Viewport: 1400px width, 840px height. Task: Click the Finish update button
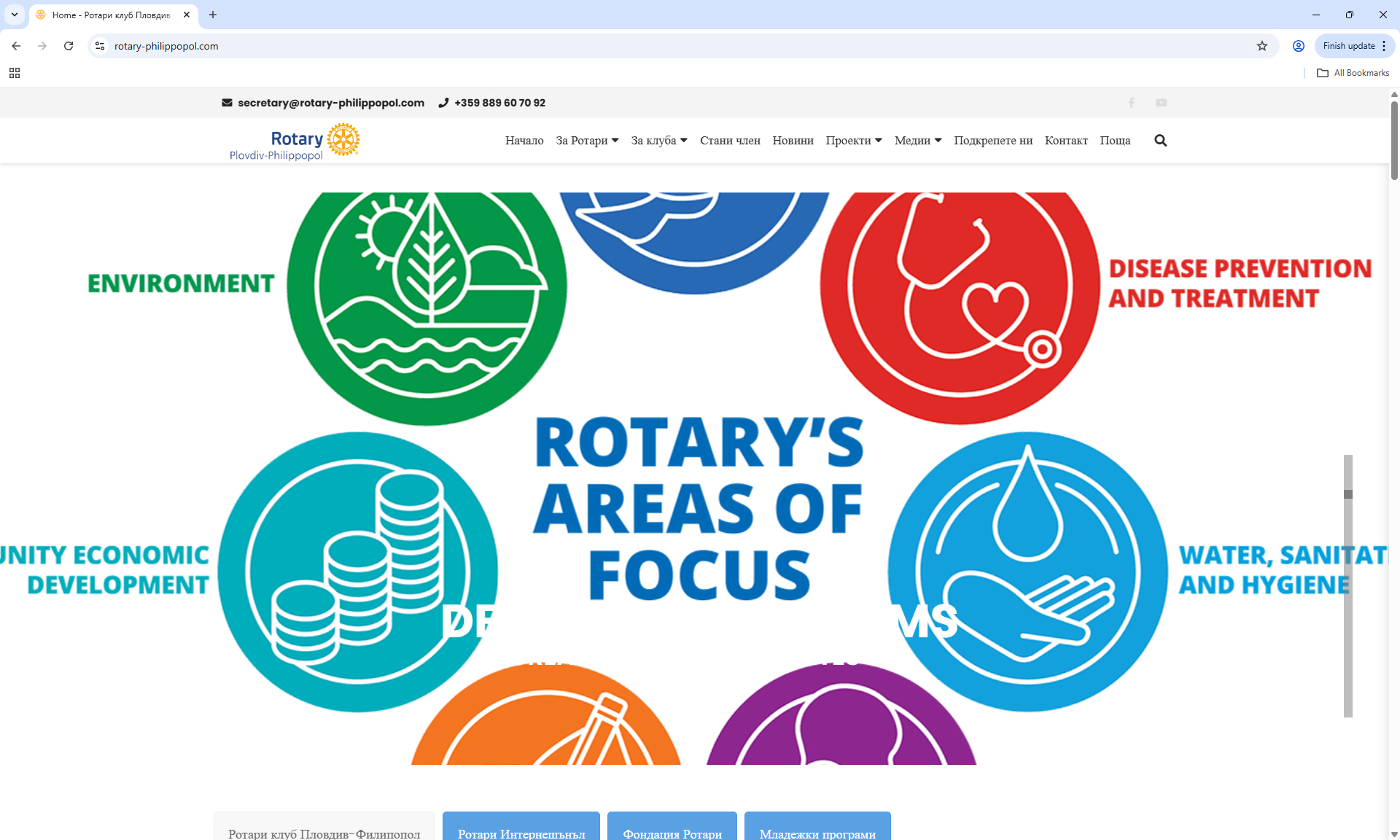[1348, 46]
